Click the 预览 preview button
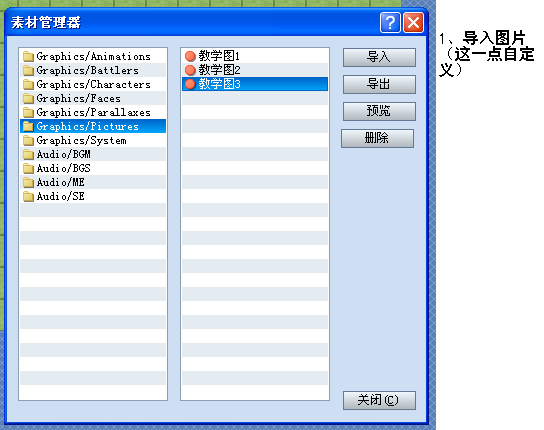The image size is (544, 430). pyautogui.click(x=379, y=111)
